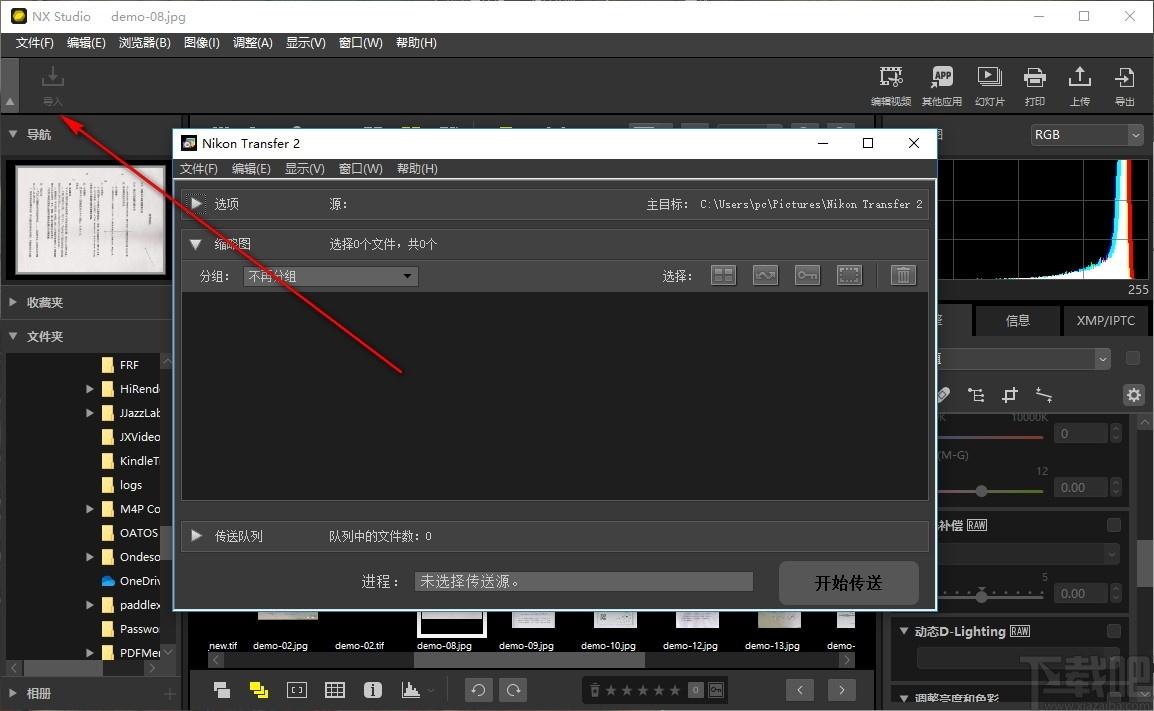The height and width of the screenshot is (711, 1154).
Task: Select the logs folder in tree
Action: pos(131,484)
